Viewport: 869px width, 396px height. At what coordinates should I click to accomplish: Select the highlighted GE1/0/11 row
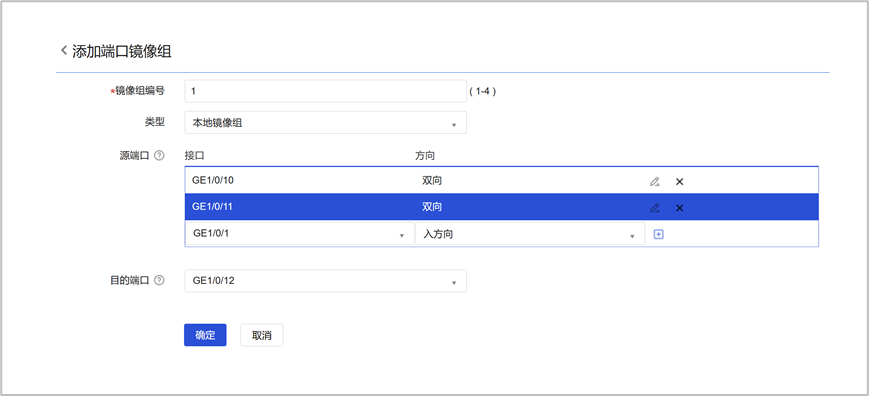(x=502, y=207)
